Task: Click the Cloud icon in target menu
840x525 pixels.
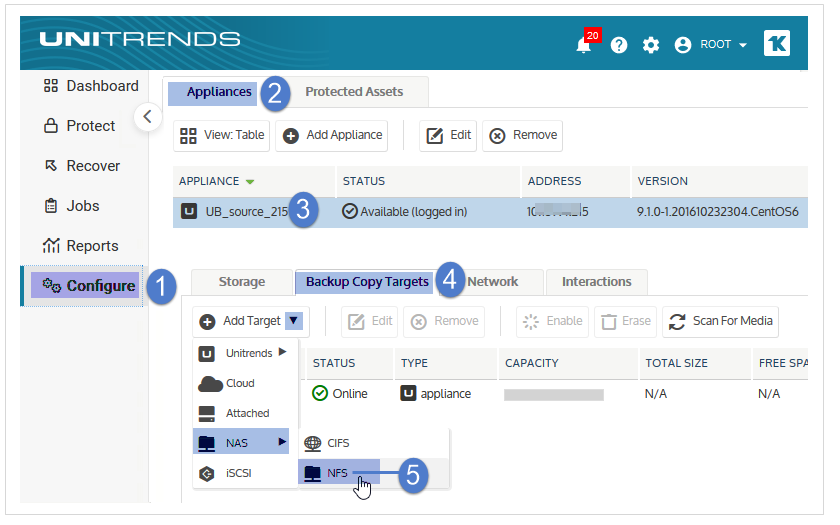Action: (210, 384)
